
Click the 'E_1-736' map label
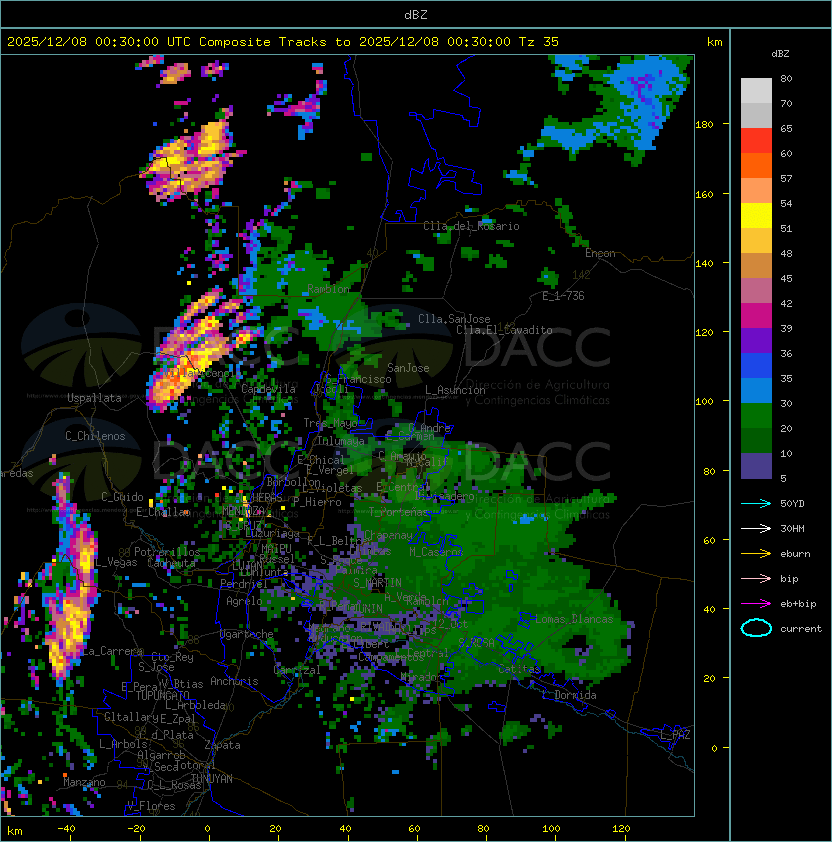click(x=563, y=296)
